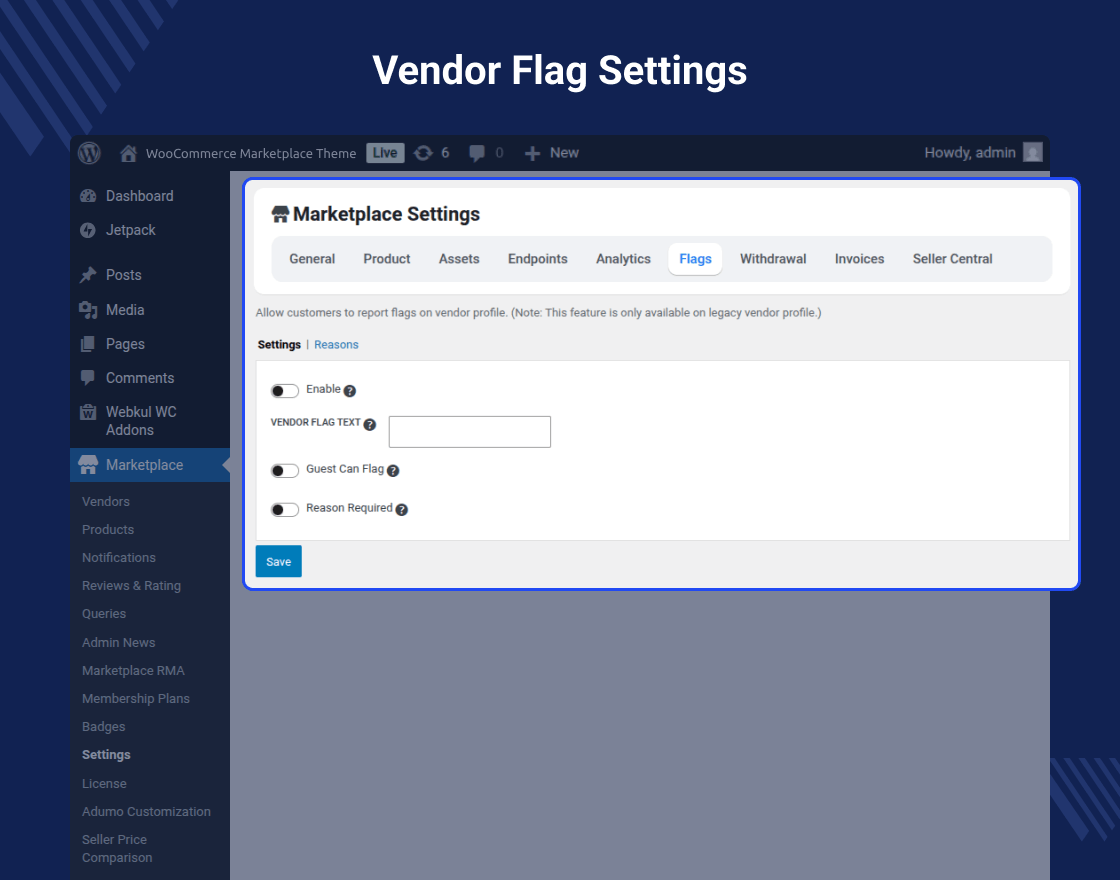Open Vendors in Marketplace submenu
The height and width of the screenshot is (880, 1120).
[x=106, y=501]
